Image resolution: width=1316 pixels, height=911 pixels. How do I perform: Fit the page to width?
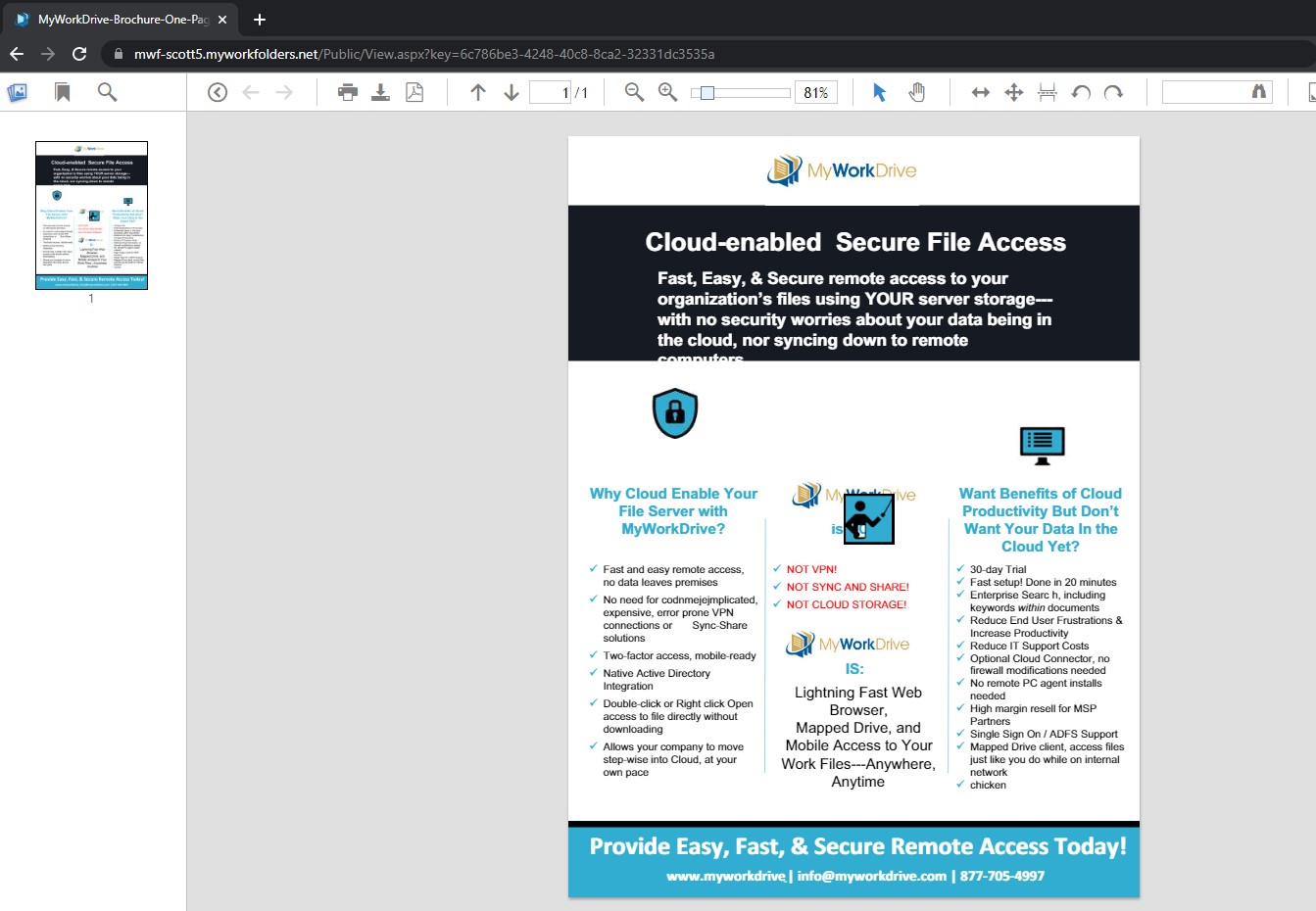pos(980,92)
